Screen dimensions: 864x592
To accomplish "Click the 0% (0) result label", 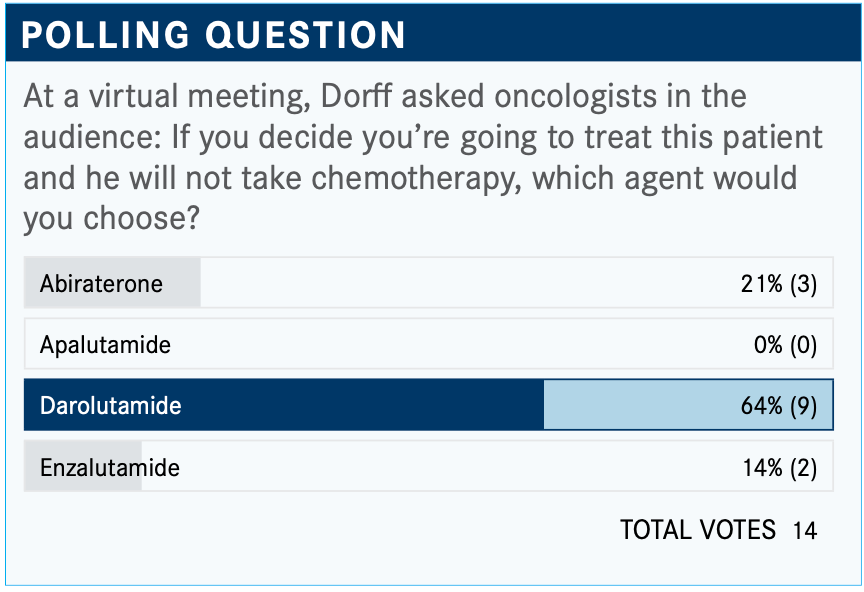I will [x=785, y=345].
